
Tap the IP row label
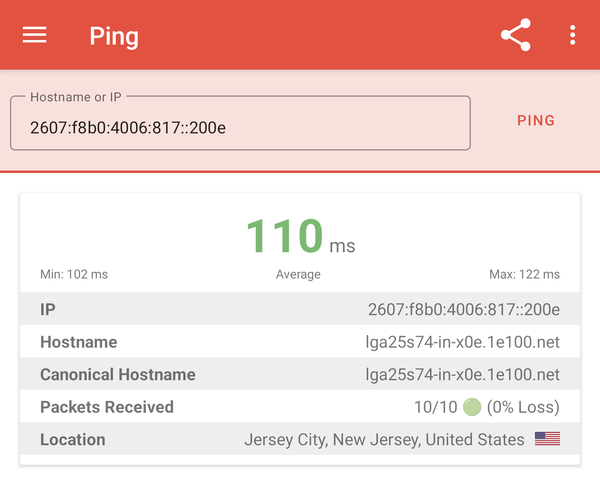click(x=48, y=310)
